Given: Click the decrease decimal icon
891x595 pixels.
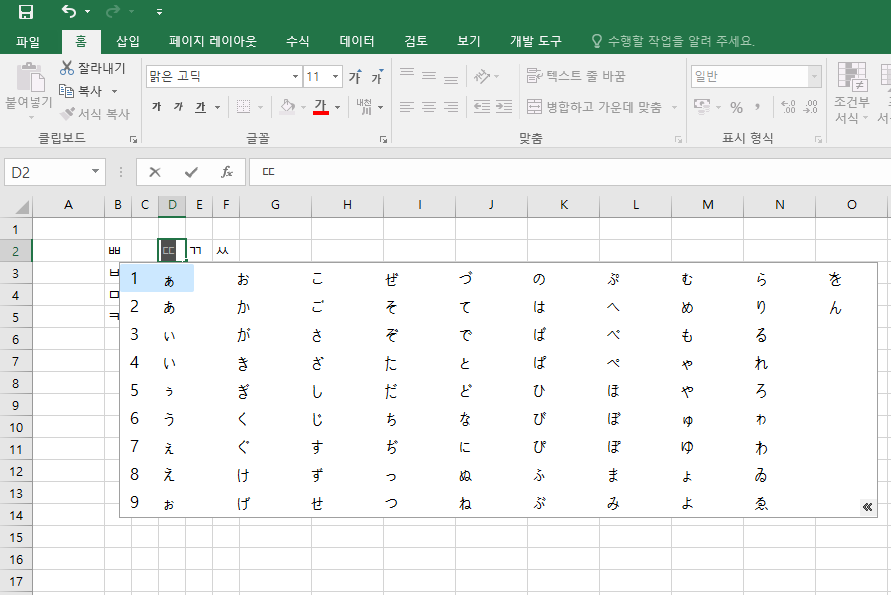Looking at the screenshot, I should click(811, 107).
